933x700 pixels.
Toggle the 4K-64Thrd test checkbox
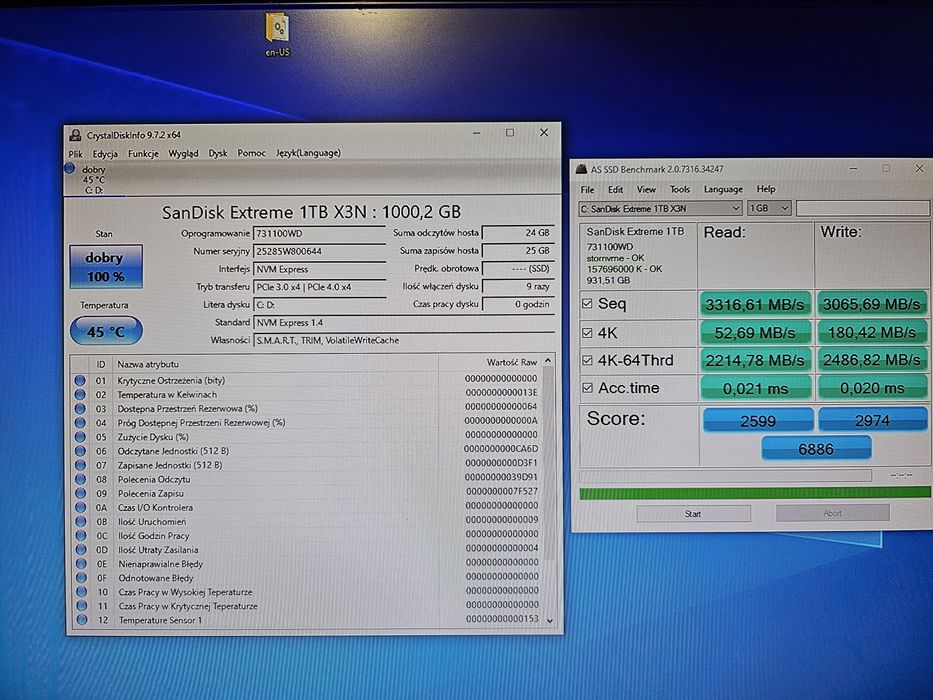587,360
